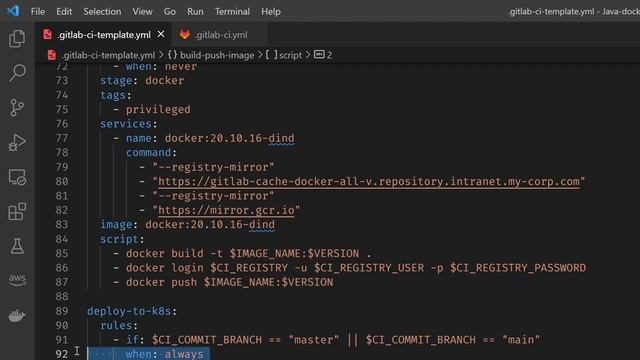Switch to the .gitlab-ci.yml tab
This screenshot has width=640, height=360.
click(x=220, y=35)
